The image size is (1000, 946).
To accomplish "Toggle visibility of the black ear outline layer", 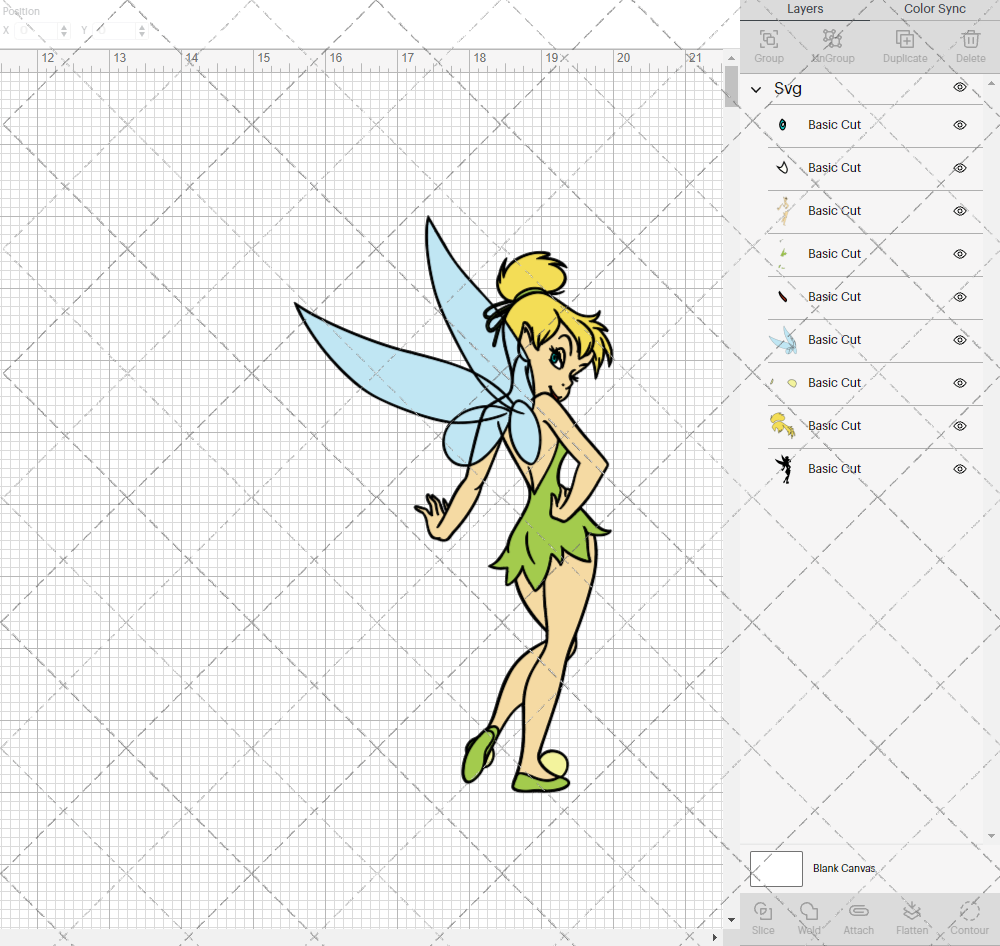I will pos(960,168).
